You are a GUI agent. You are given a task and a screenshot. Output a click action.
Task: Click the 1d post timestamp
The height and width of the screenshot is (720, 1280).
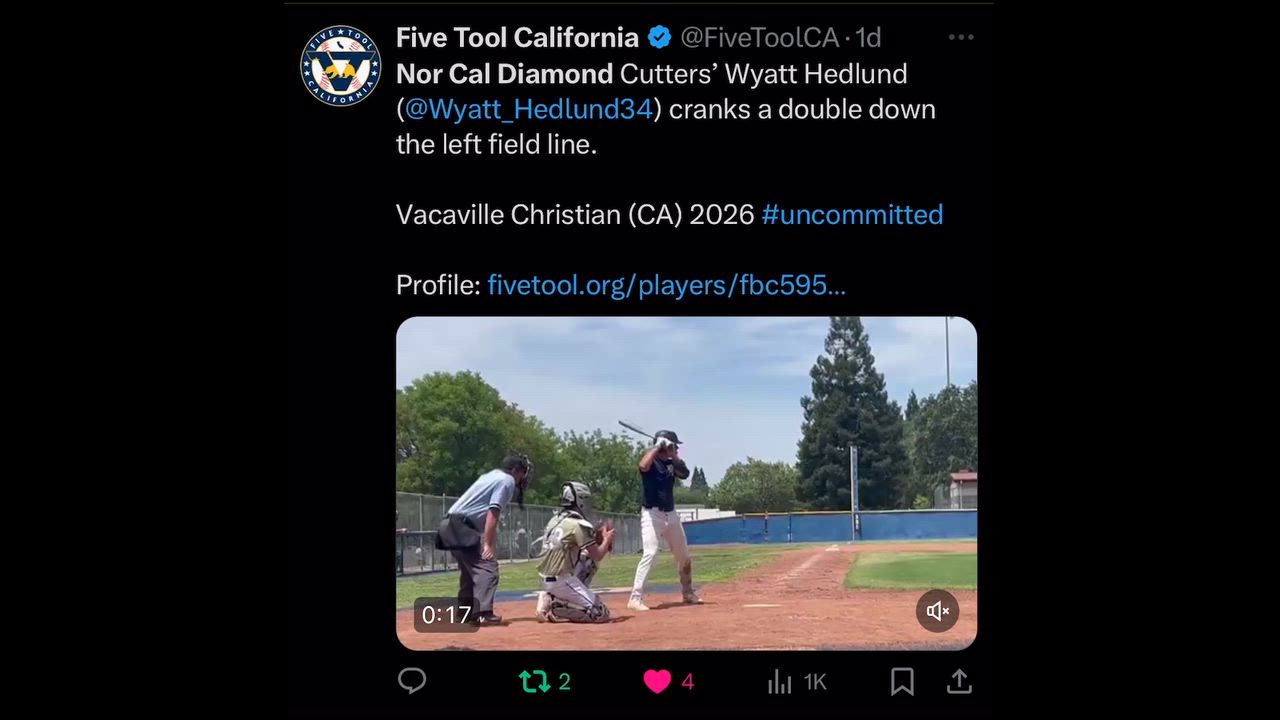click(x=868, y=38)
